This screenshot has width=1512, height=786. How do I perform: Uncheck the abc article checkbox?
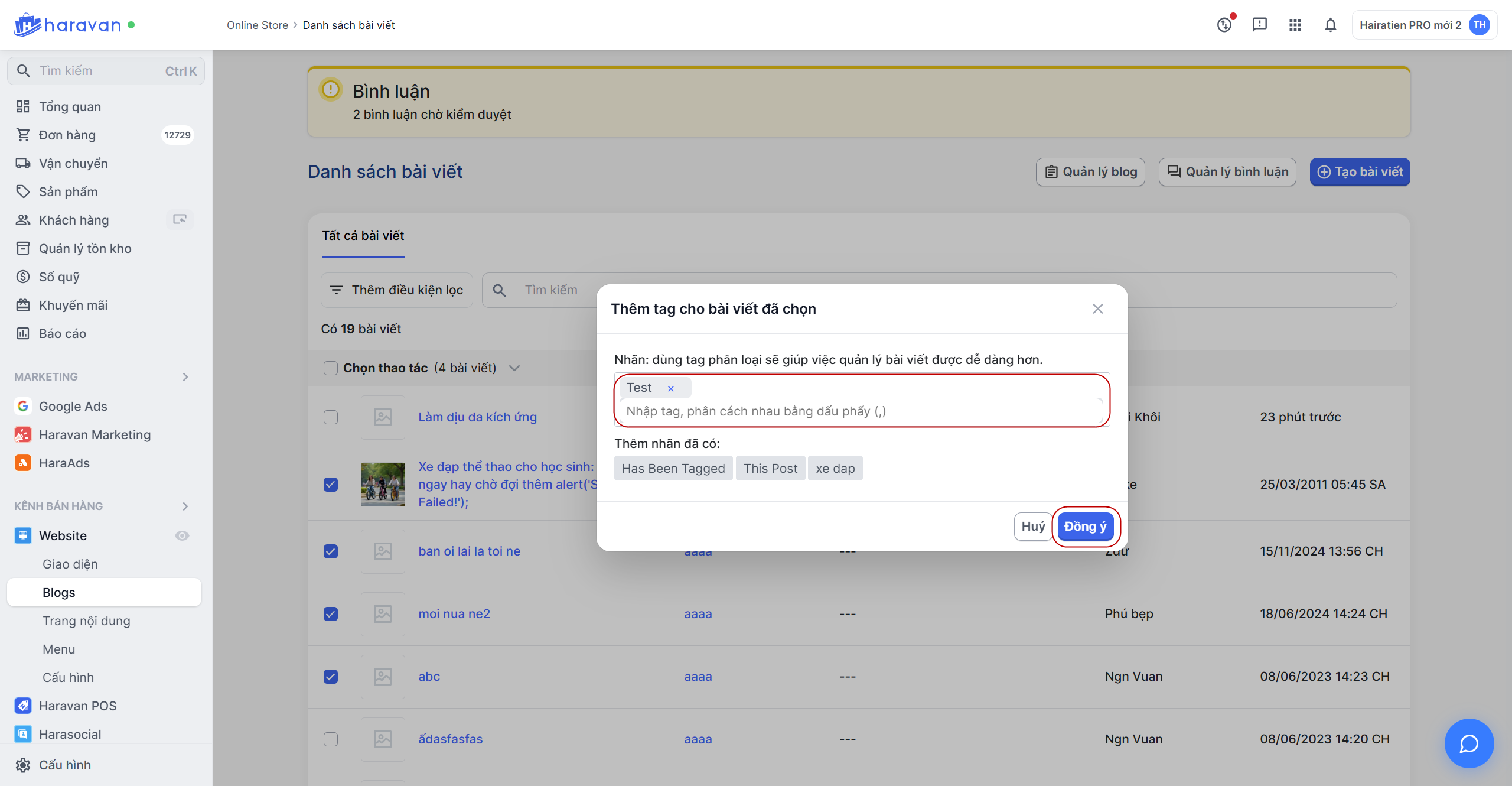tap(331, 677)
